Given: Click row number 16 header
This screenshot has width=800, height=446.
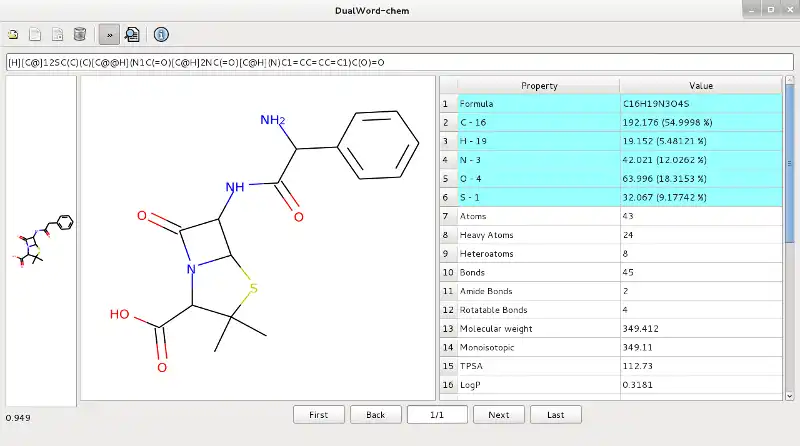Looking at the screenshot, I should [x=448, y=385].
